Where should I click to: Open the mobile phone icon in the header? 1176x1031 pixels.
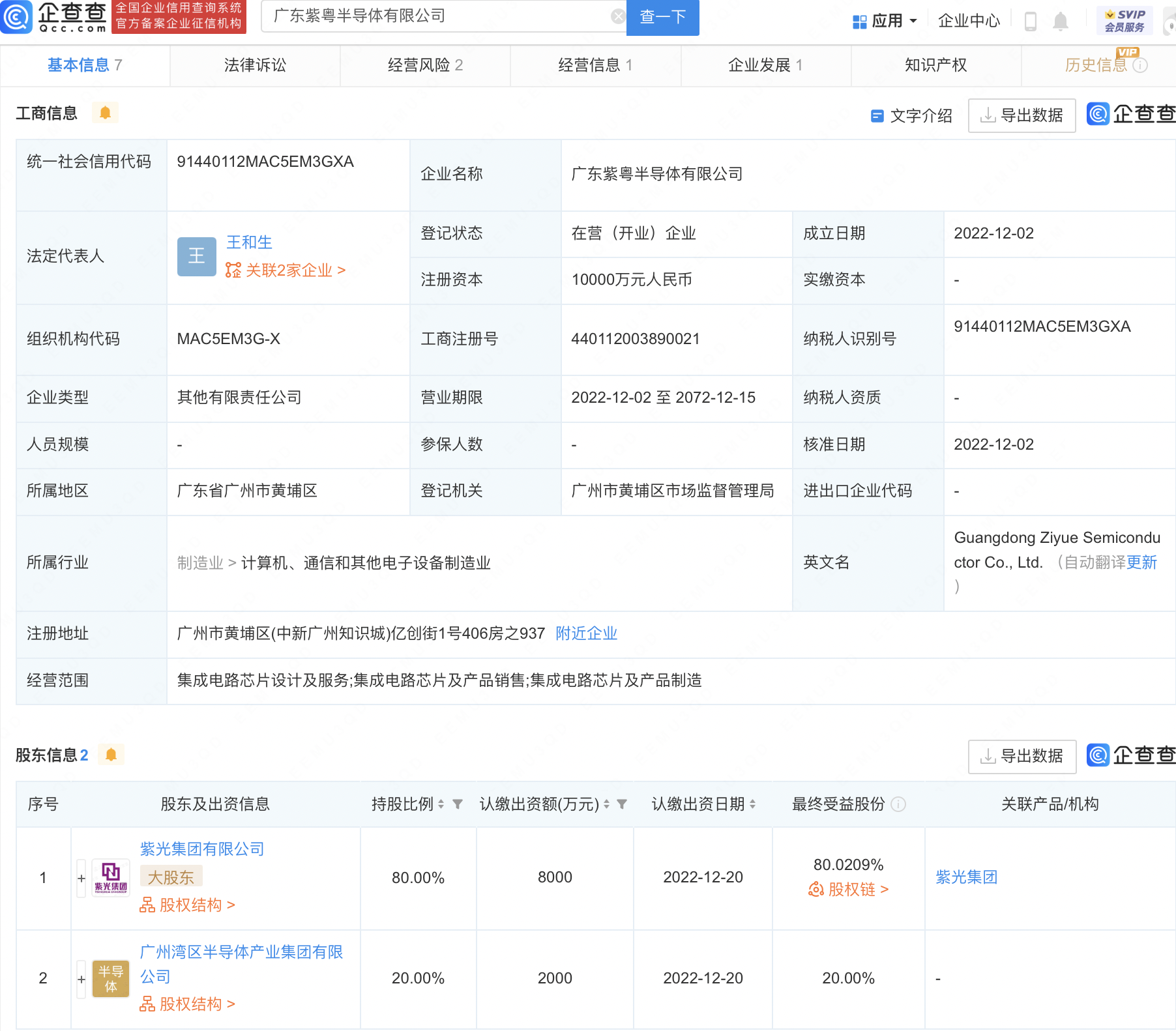1031,22
